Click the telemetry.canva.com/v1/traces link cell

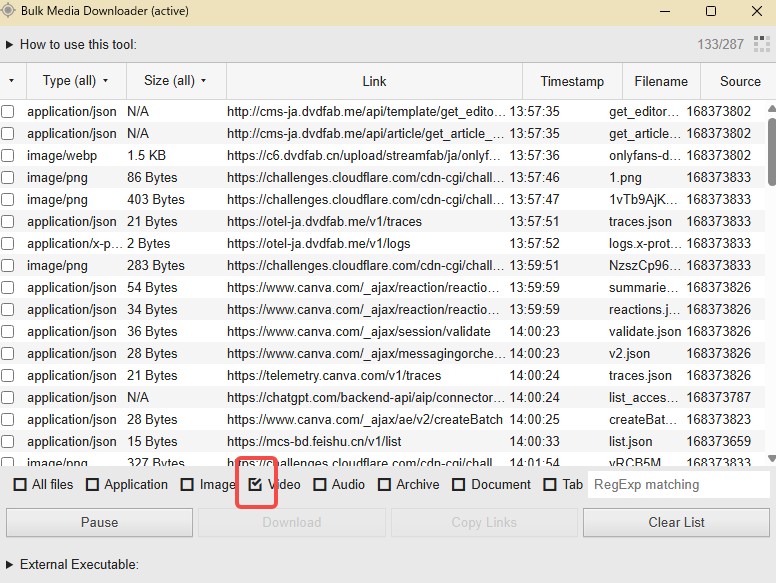coord(334,376)
